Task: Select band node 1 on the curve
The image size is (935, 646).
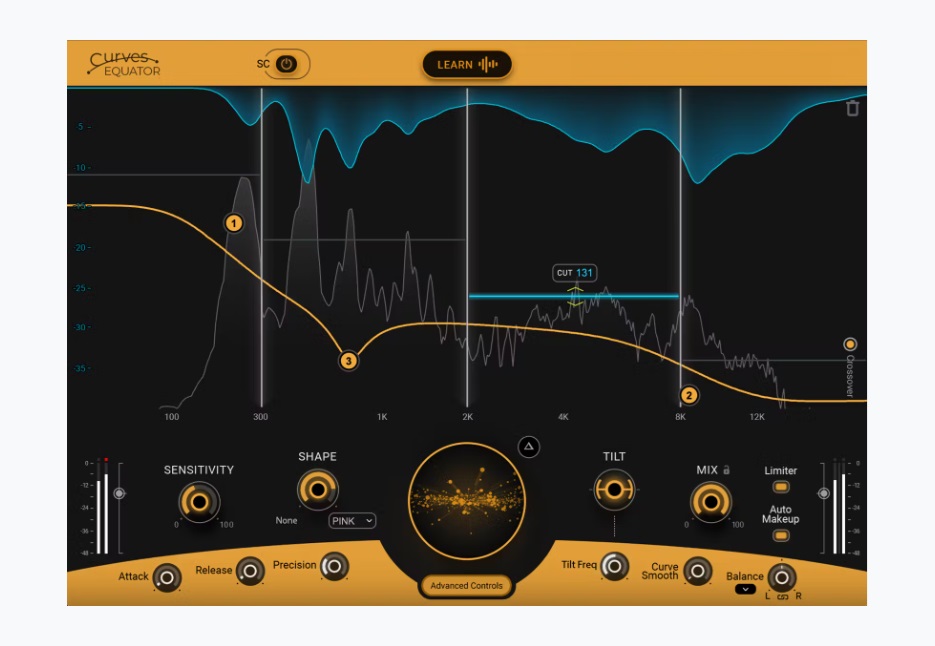Action: (x=234, y=223)
